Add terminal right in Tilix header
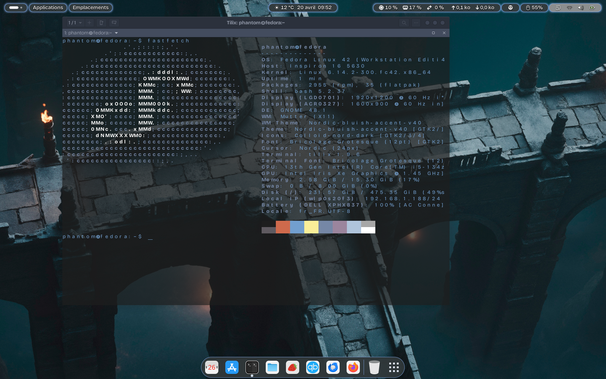606x379 pixels. [102, 23]
